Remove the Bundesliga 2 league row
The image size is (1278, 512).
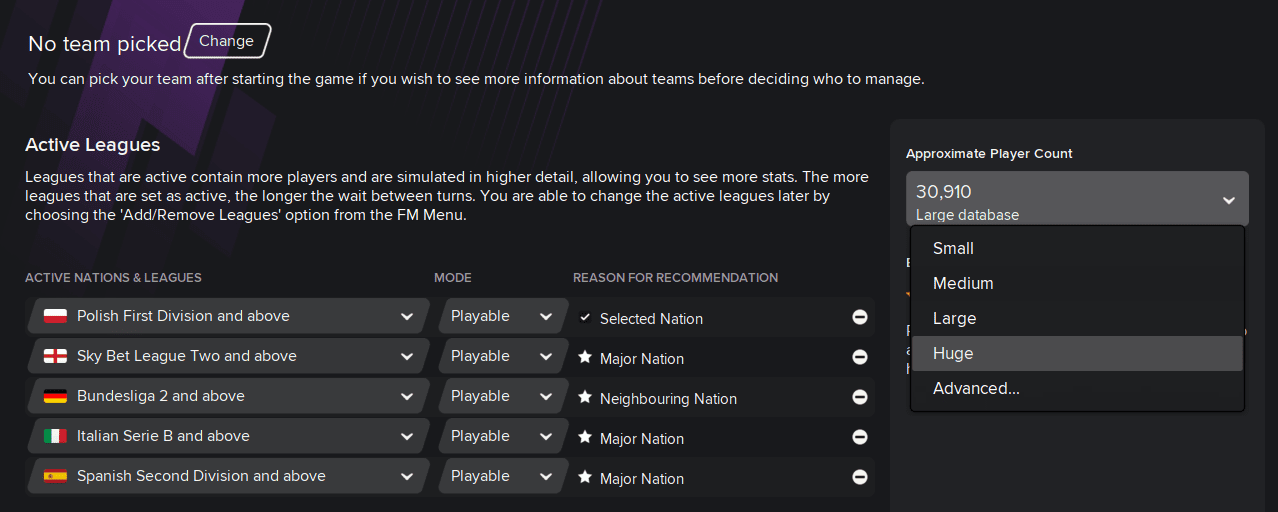[x=859, y=397]
